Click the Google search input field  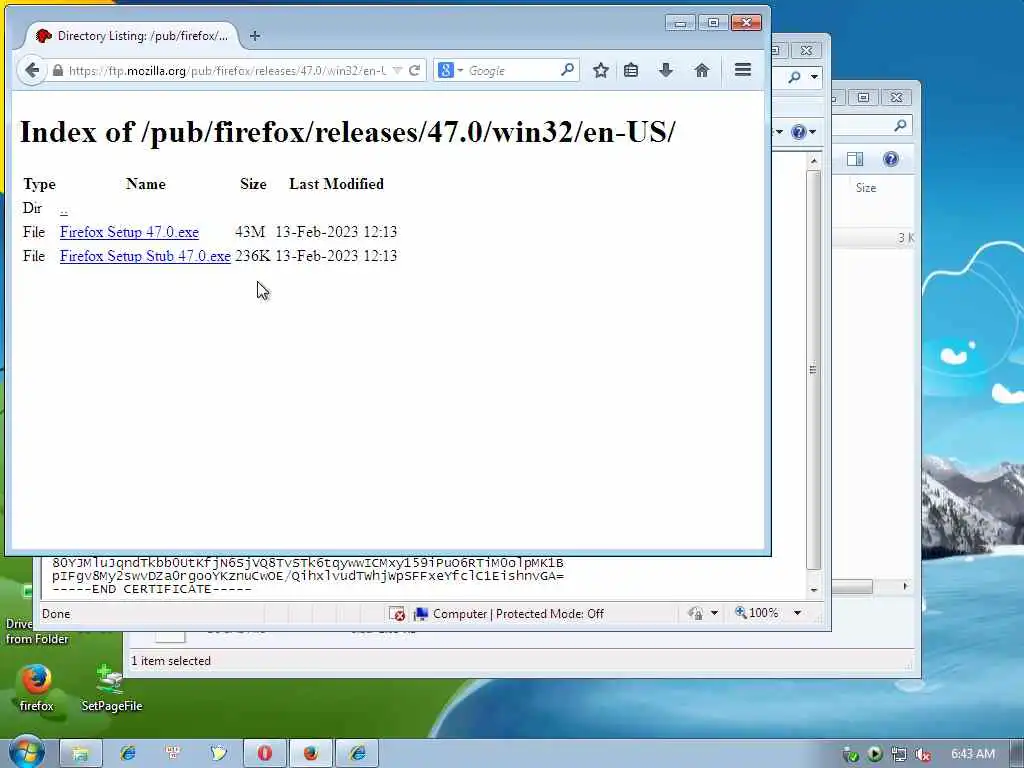(512, 71)
